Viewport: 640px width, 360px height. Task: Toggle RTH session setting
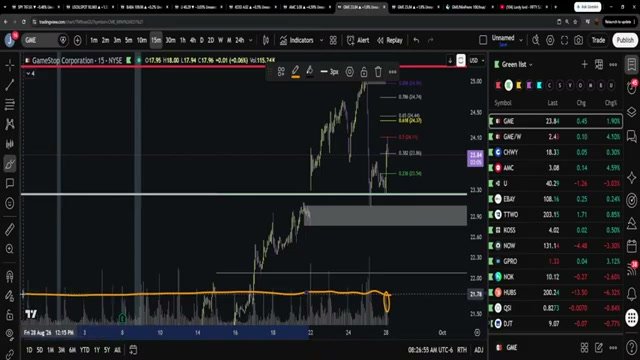click(462, 350)
